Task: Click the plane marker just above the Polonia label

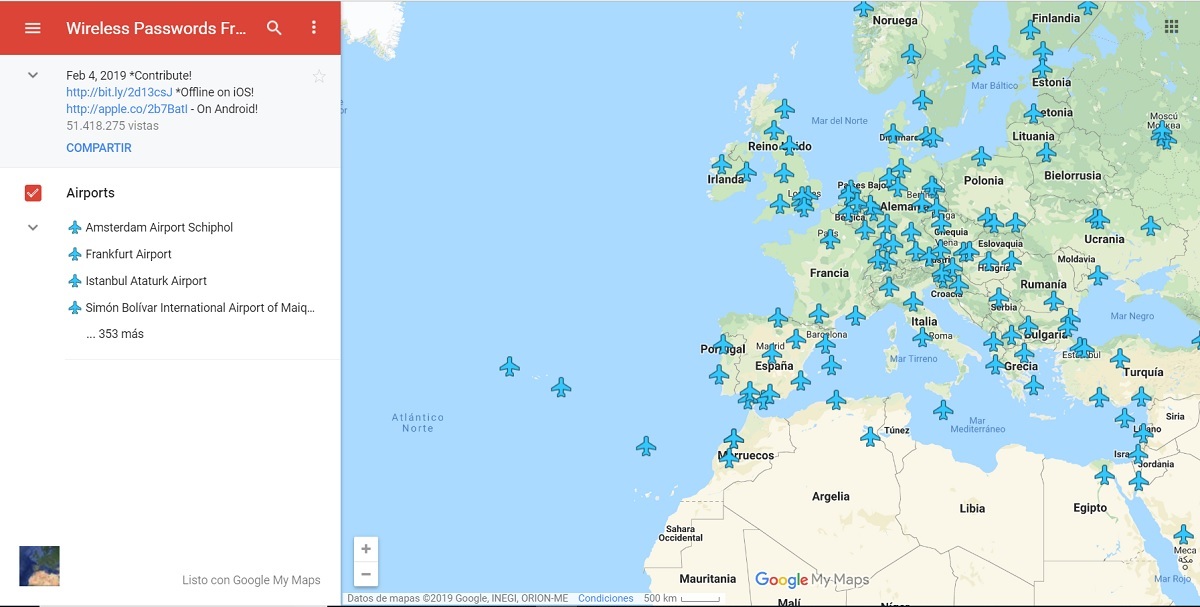Action: [x=981, y=156]
